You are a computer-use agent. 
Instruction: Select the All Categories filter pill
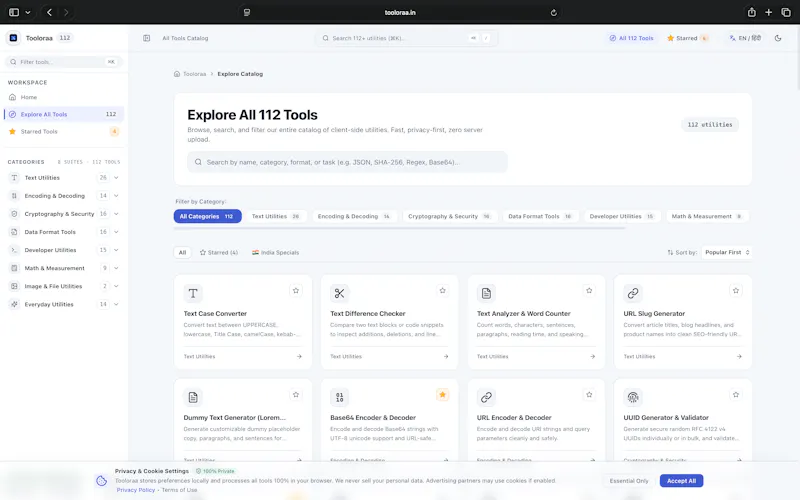coord(208,216)
